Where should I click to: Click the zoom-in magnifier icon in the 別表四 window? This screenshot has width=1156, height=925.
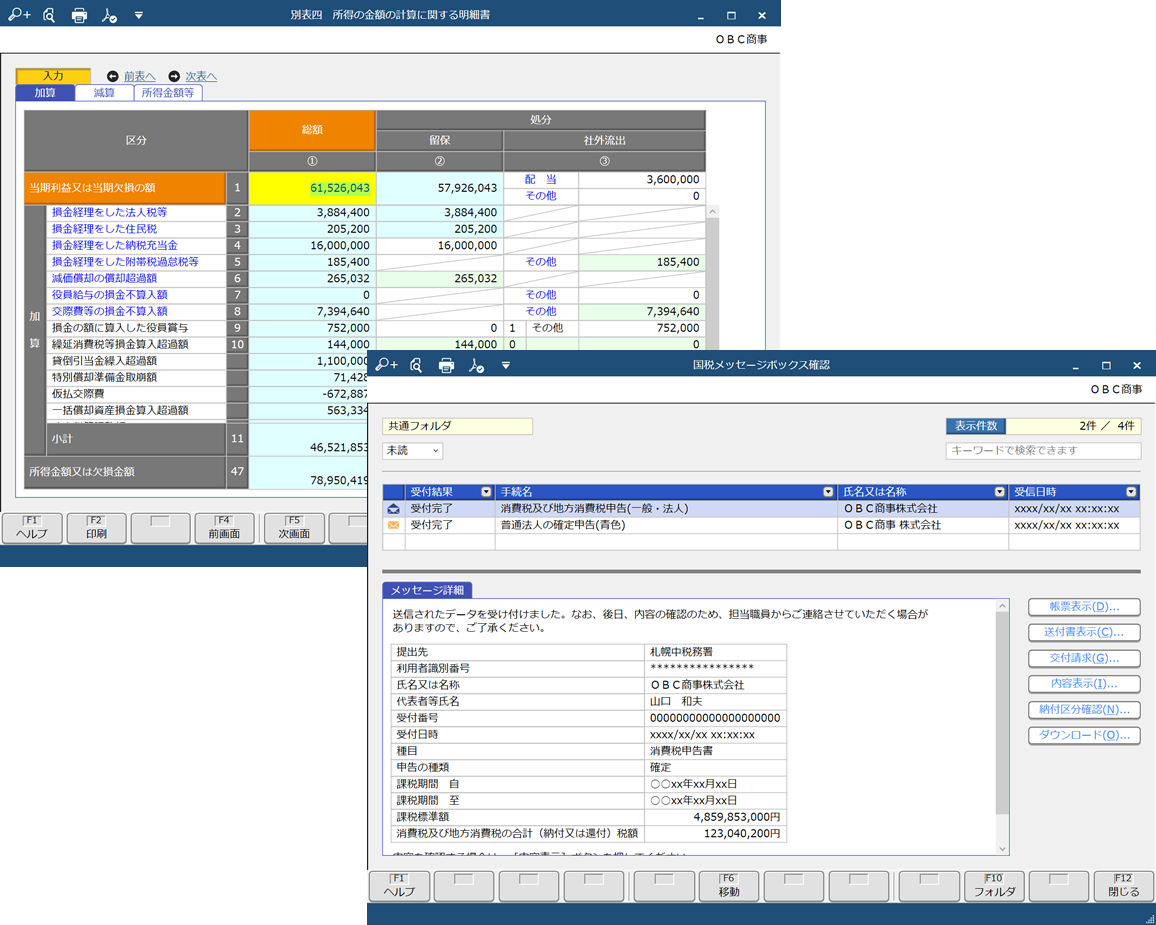(18, 16)
